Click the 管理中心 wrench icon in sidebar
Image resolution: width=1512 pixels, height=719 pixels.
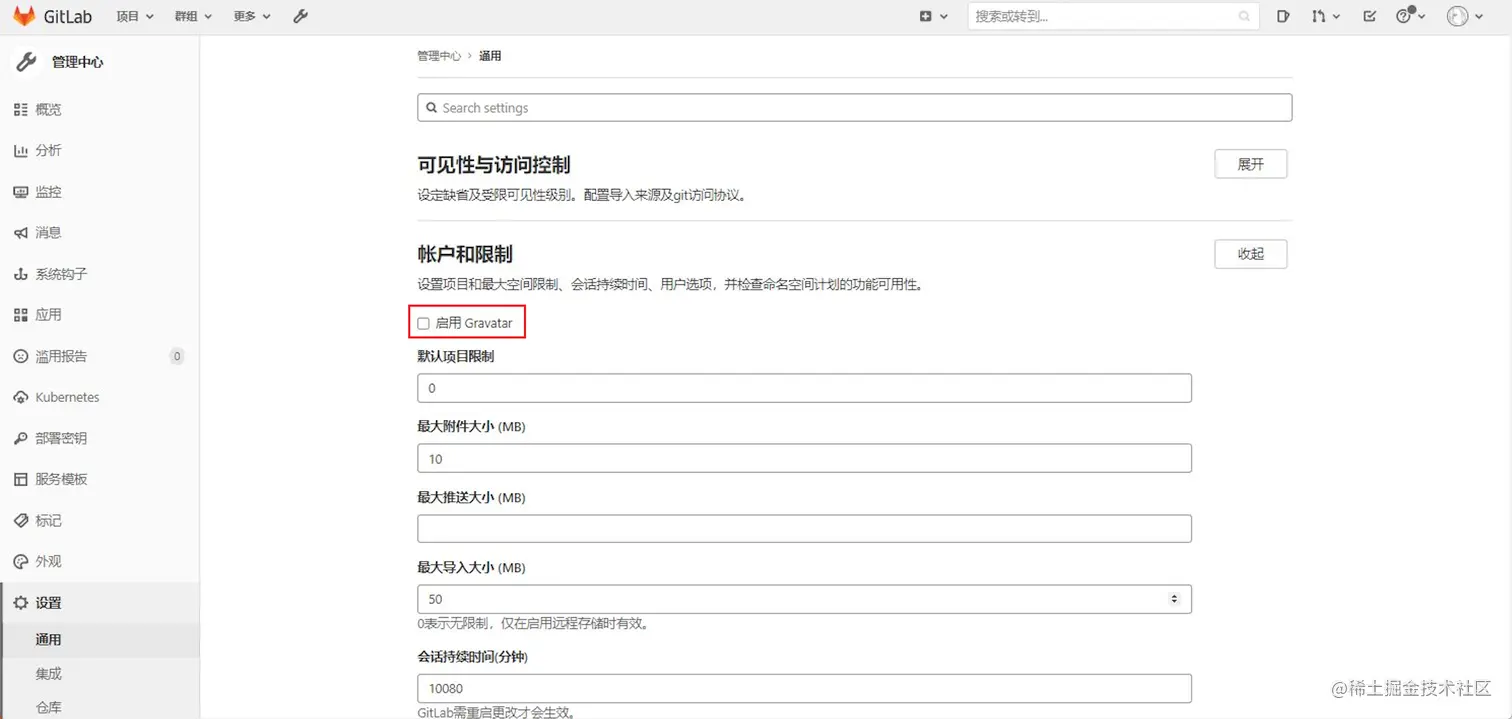coord(26,62)
